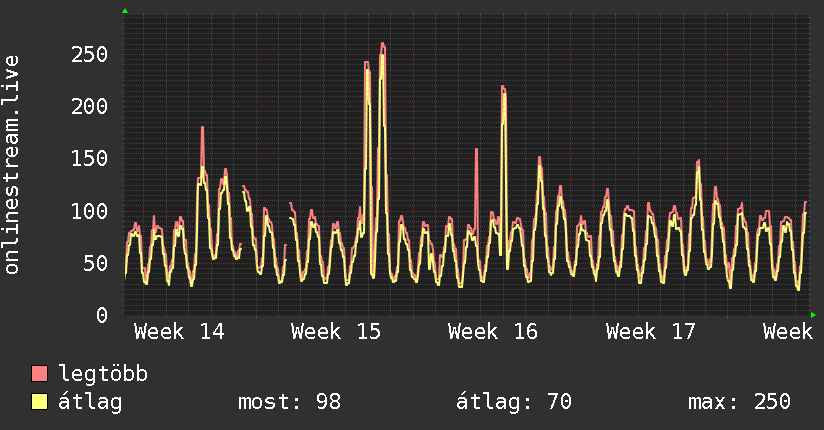The height and width of the screenshot is (430, 824).
Task: Click the pink legtöbb legend swatch
Action: click(39, 374)
